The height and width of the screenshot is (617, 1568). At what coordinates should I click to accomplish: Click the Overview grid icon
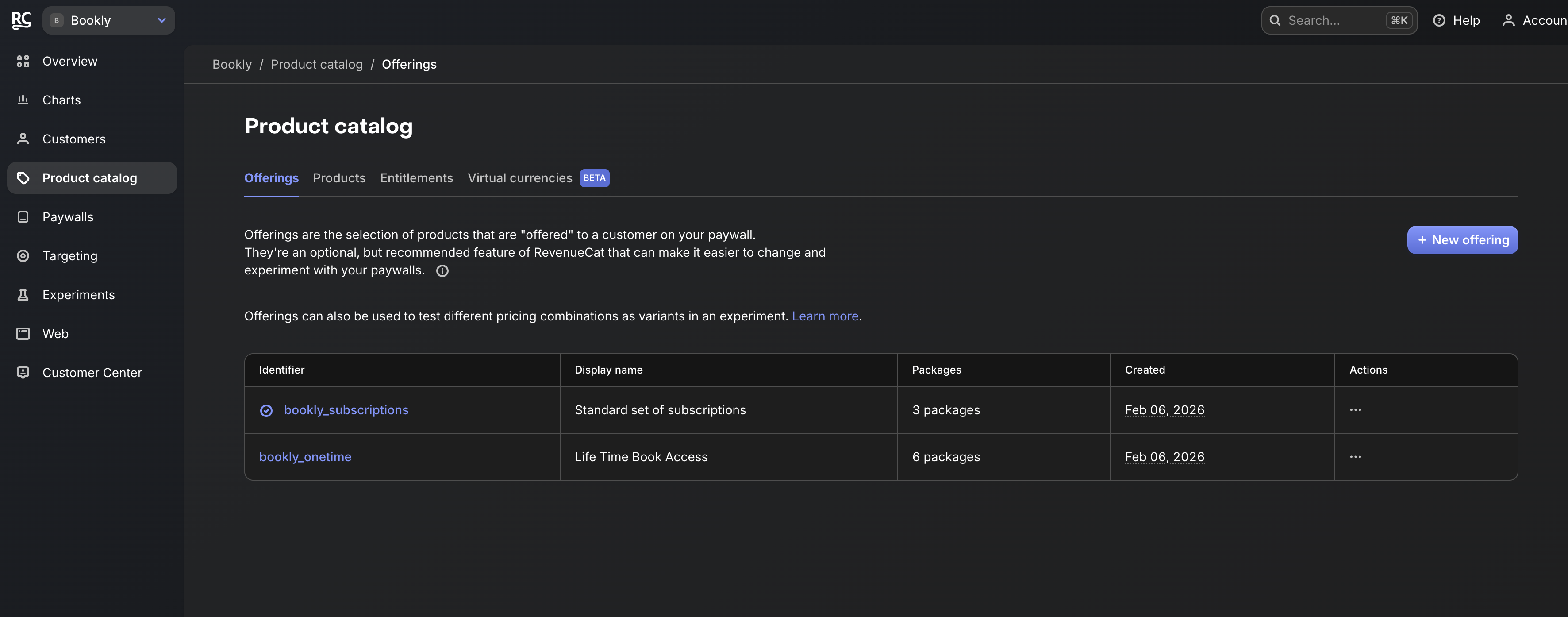tap(23, 61)
